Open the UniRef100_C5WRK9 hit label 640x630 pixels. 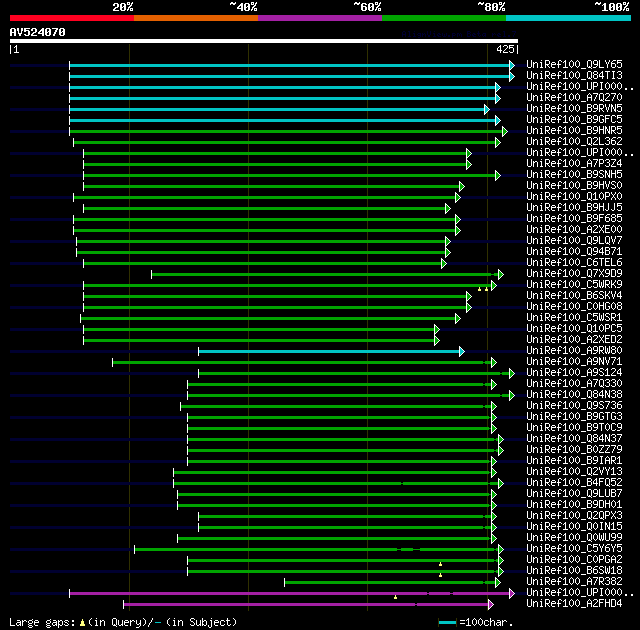[574, 285]
